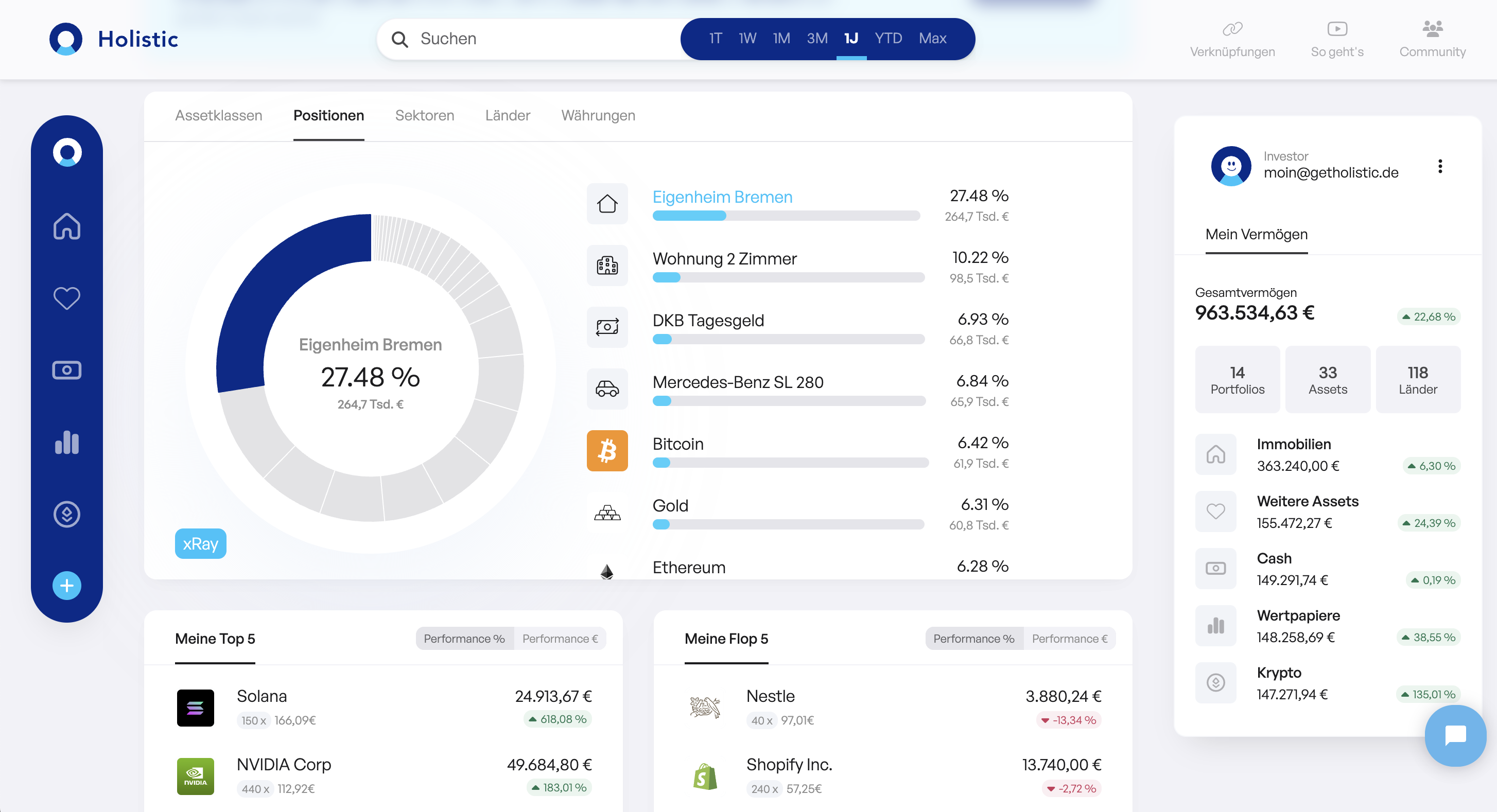The width and height of the screenshot is (1497, 812).
Task: Switch Flop 5 to Performance €
Action: tap(1070, 639)
